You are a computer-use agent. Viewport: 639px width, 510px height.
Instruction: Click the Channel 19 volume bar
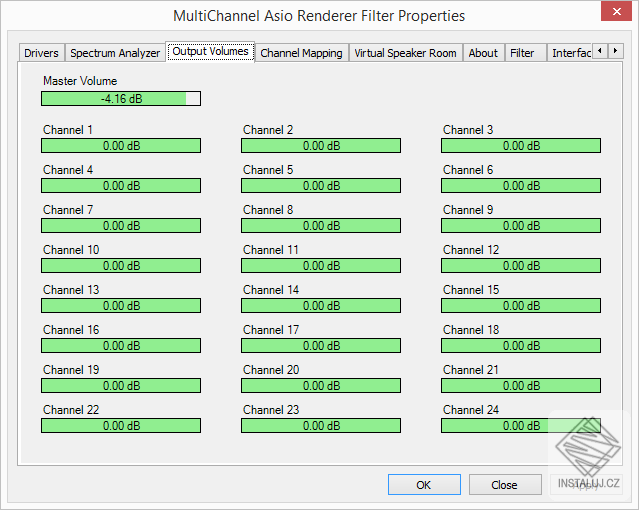[121, 385]
